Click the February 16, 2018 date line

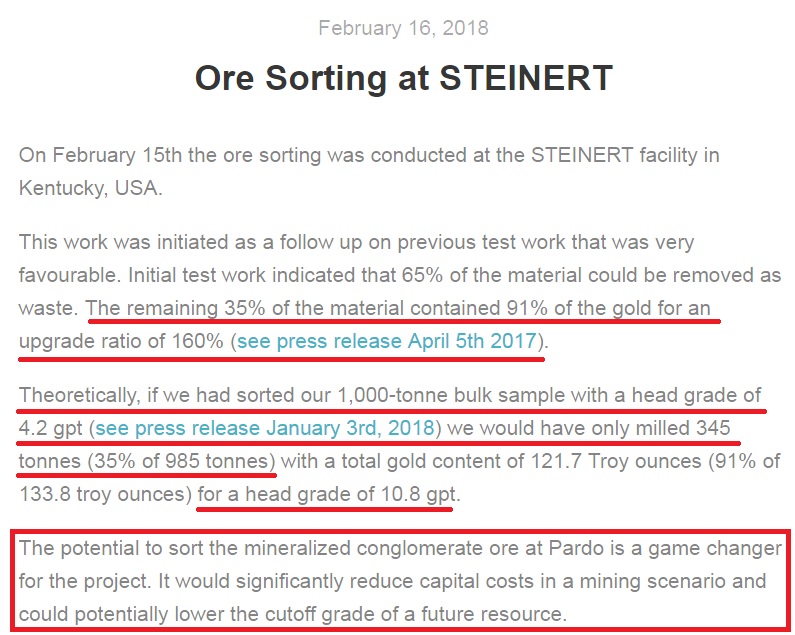tap(404, 28)
